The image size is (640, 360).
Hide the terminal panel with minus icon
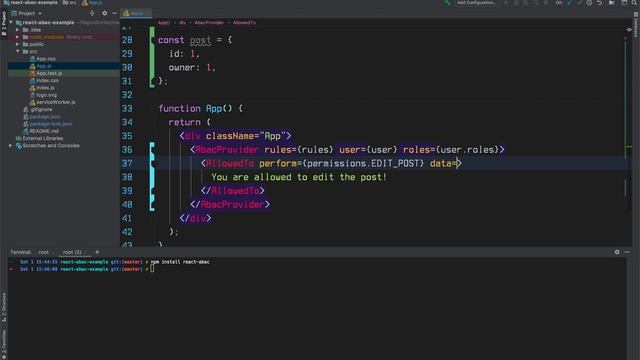[627, 252]
